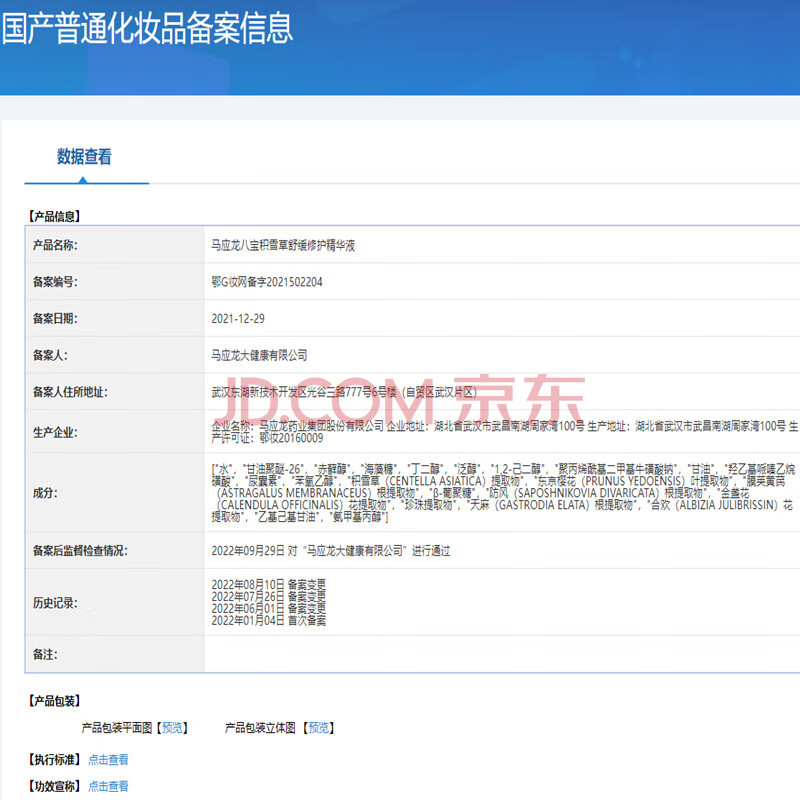Click 点击查看 next to 功效宣称
Image resolution: width=800 pixels, height=800 pixels.
(108, 787)
